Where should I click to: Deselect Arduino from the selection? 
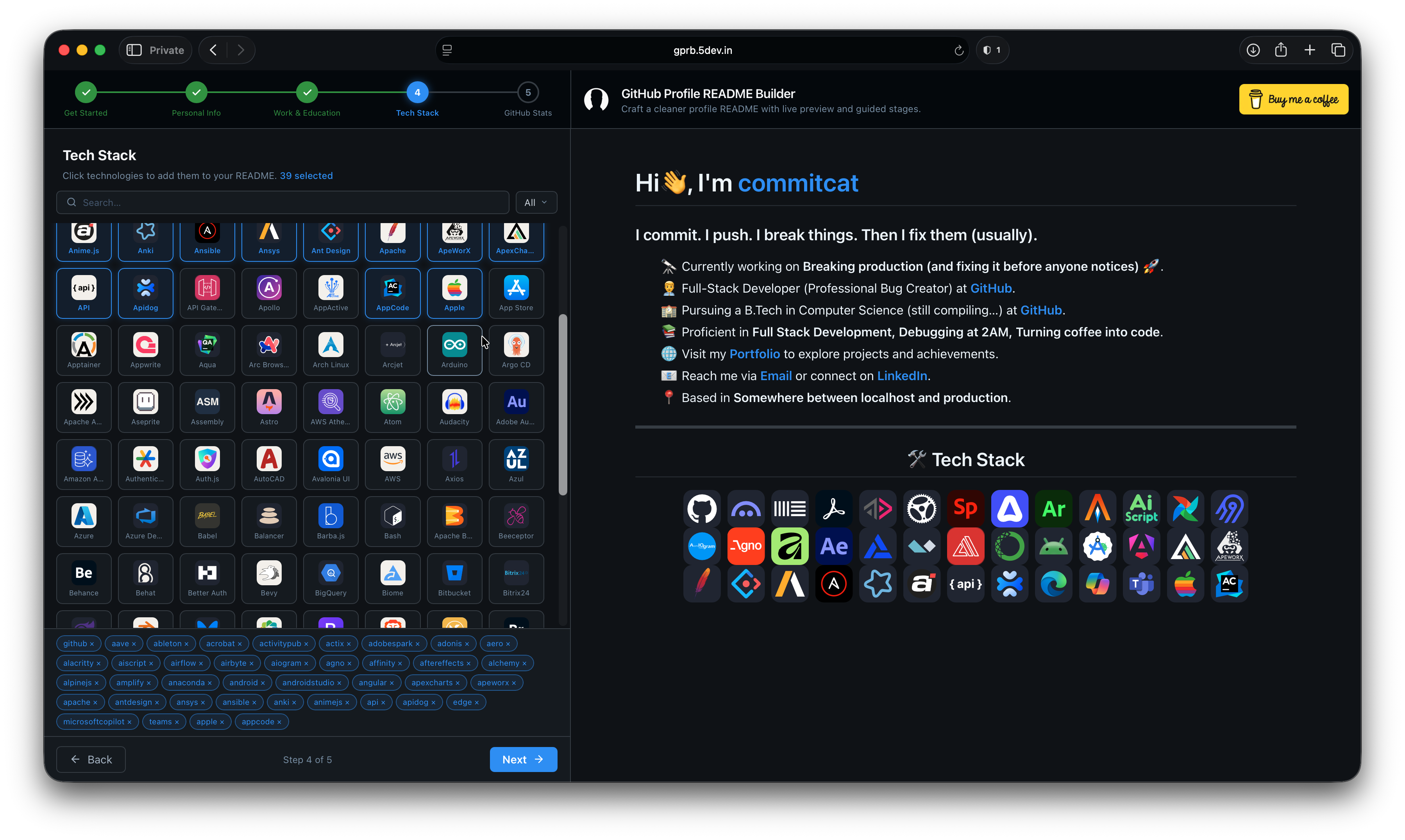click(454, 350)
